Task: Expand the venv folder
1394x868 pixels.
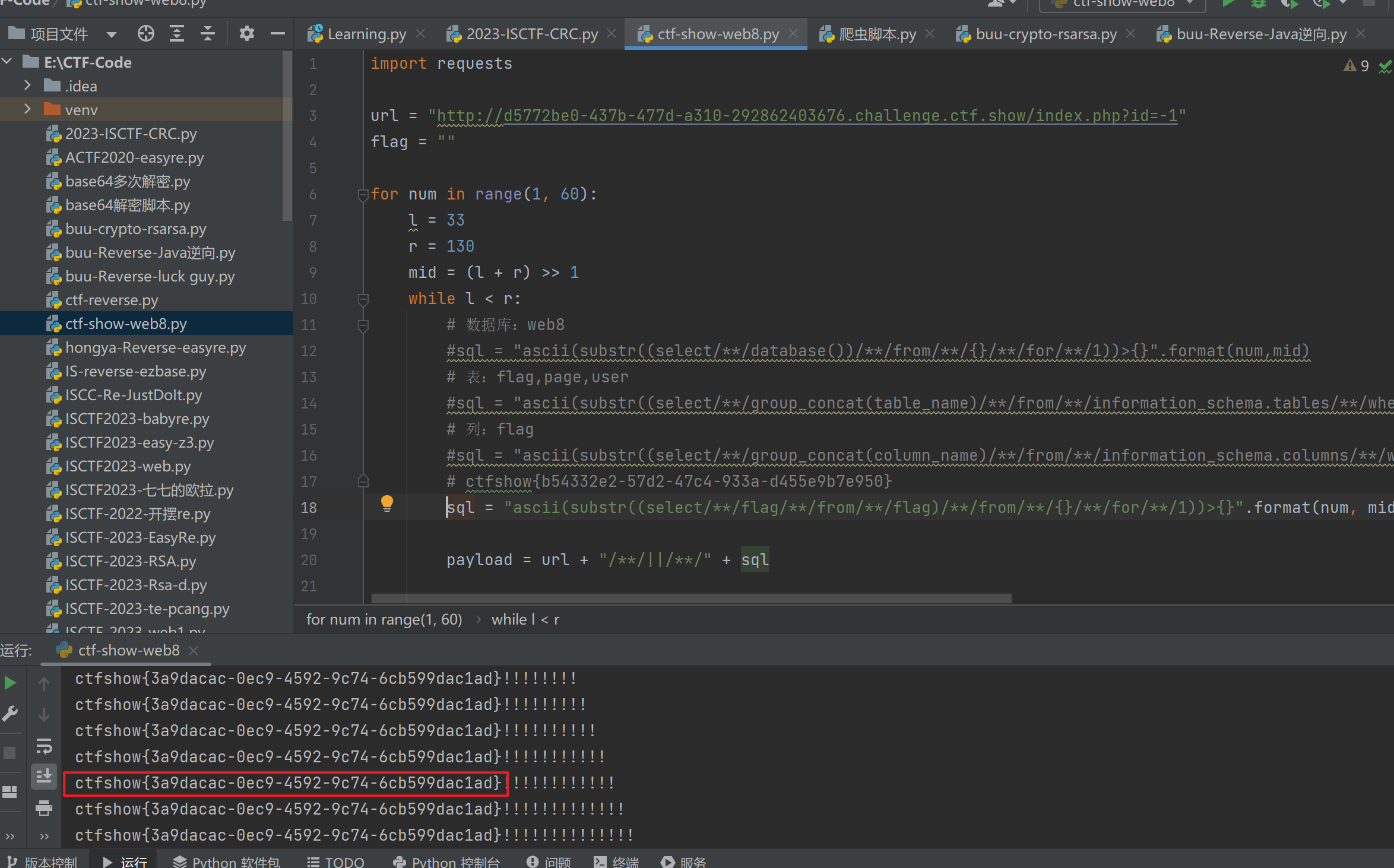Action: [x=27, y=110]
